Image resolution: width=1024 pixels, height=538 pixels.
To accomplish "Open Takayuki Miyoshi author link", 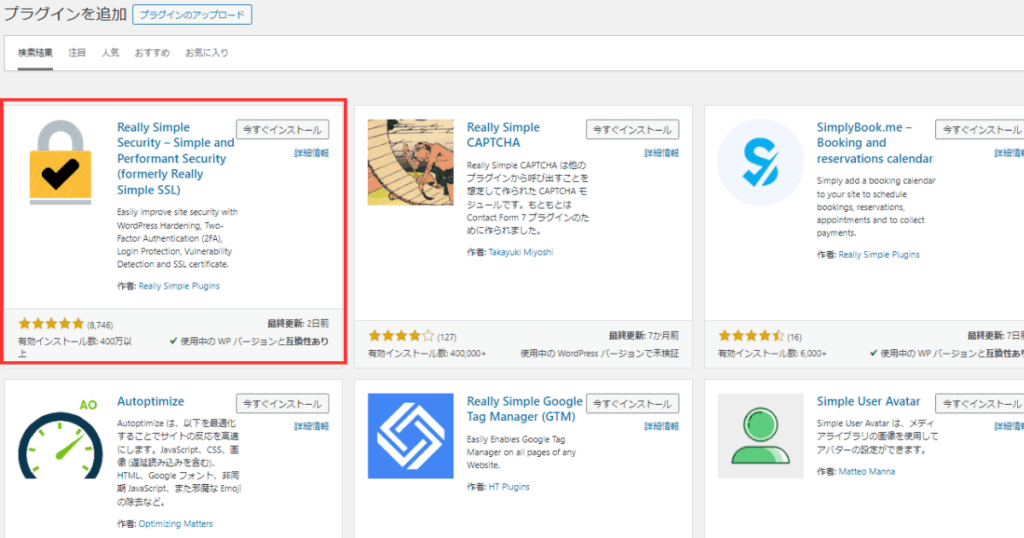I will click(x=520, y=252).
